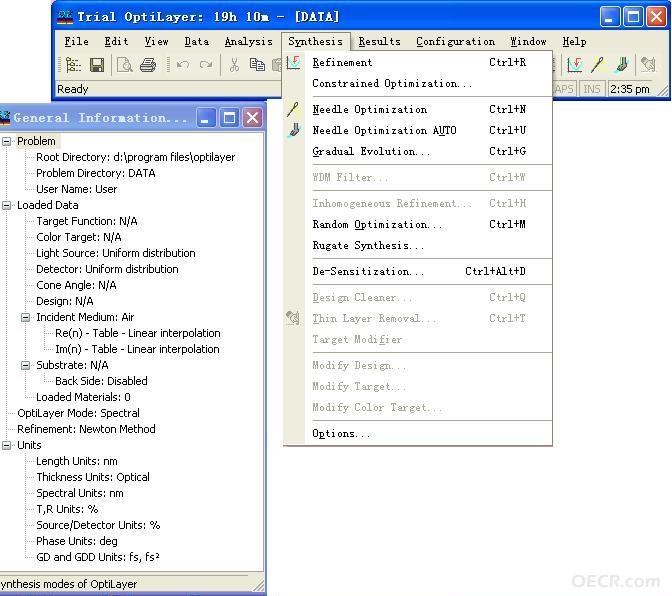Select Problem Directory: DATA row
Viewport: 672px width, 596px height.
(96, 173)
